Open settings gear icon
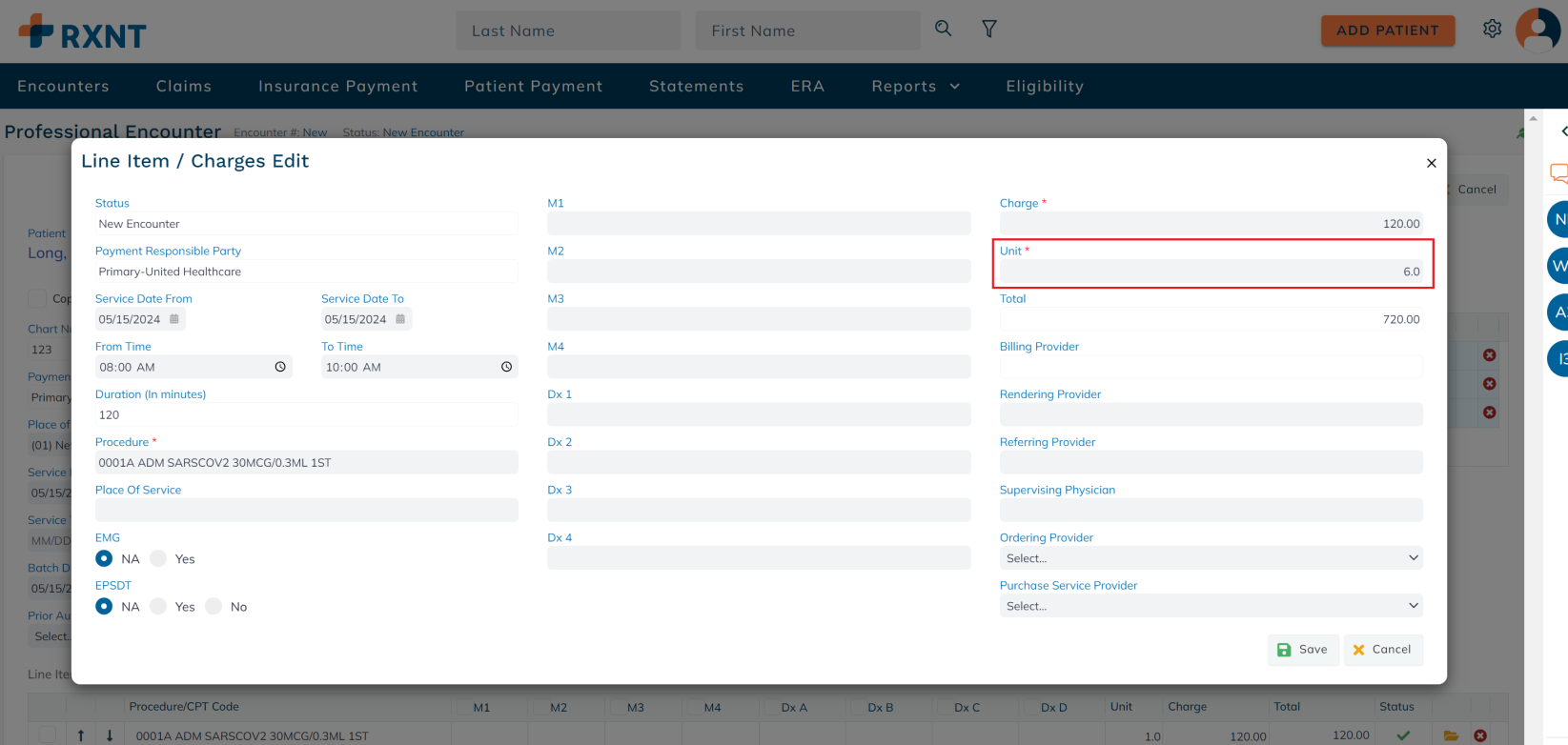Screen dimensions: 1568x745 (1492, 30)
